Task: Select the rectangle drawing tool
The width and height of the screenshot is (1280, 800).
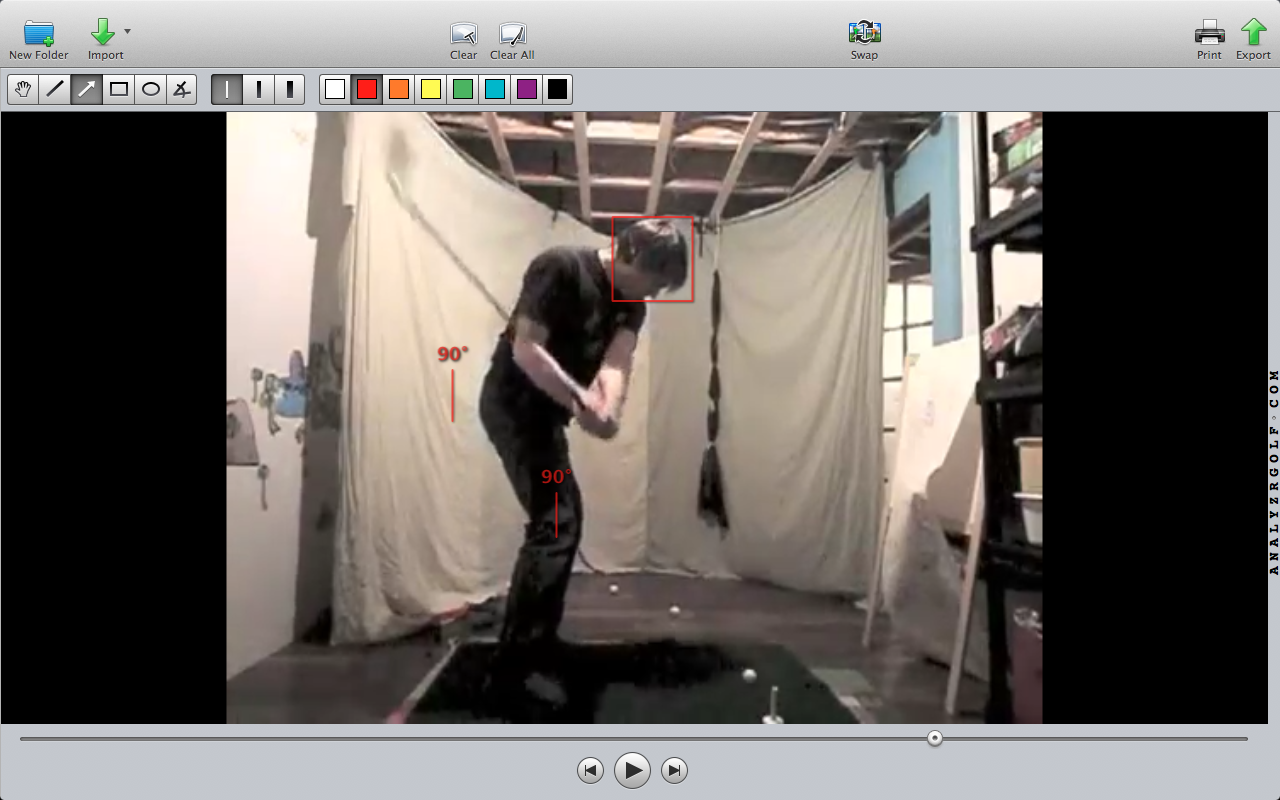Action: (x=119, y=90)
